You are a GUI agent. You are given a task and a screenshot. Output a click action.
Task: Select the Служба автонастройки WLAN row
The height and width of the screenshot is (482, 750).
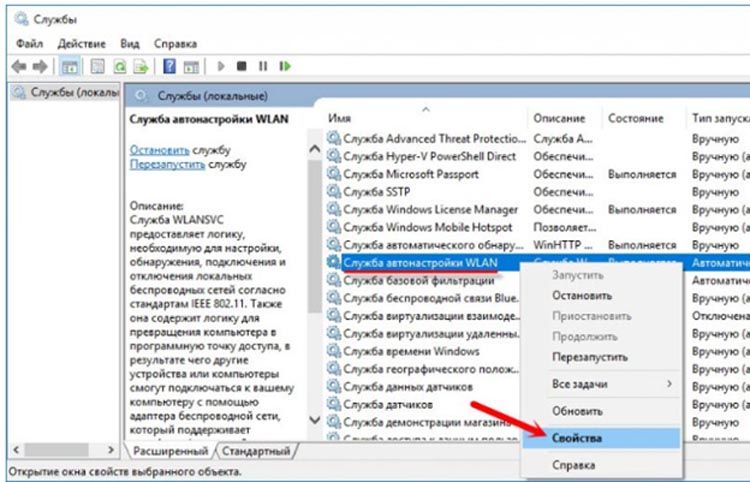pyautogui.click(x=420, y=263)
